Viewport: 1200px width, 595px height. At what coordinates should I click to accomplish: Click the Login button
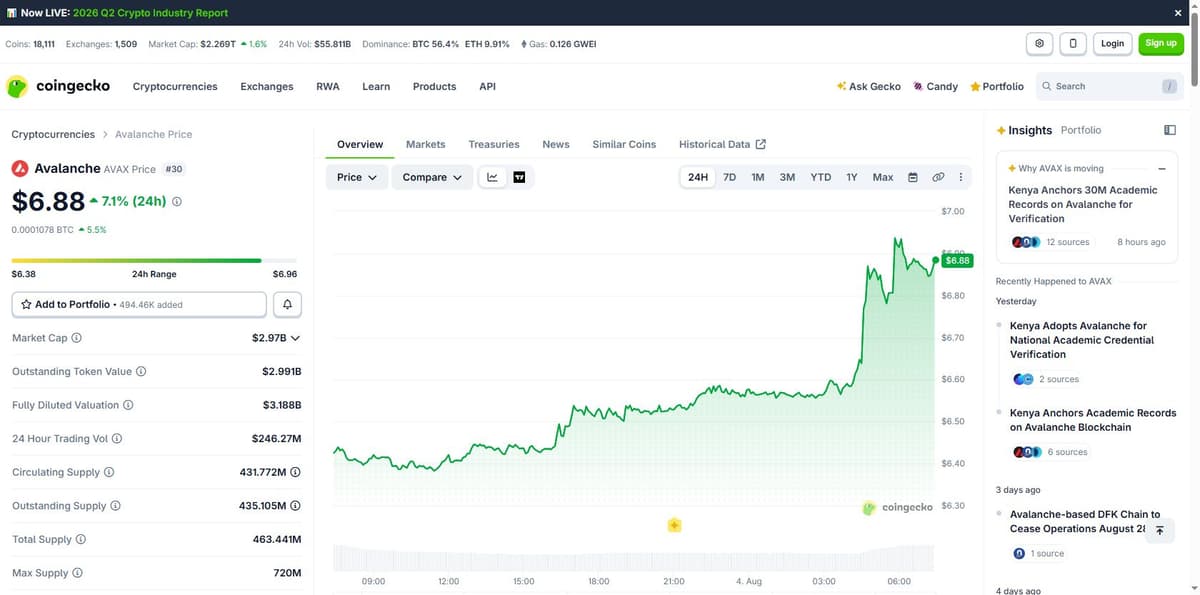[x=1112, y=43]
